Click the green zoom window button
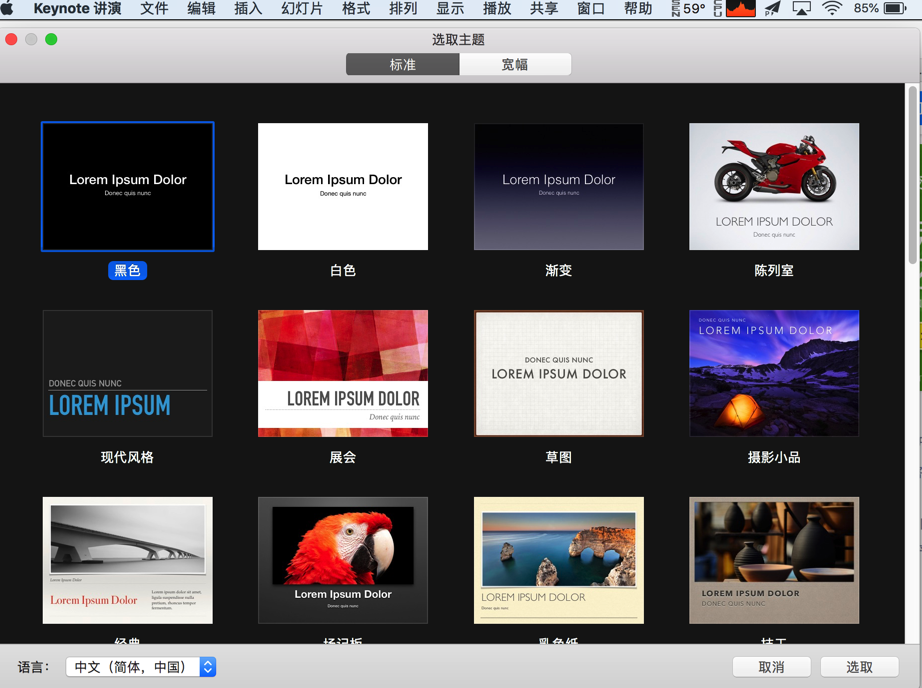Image resolution: width=922 pixels, height=688 pixels. (51, 39)
